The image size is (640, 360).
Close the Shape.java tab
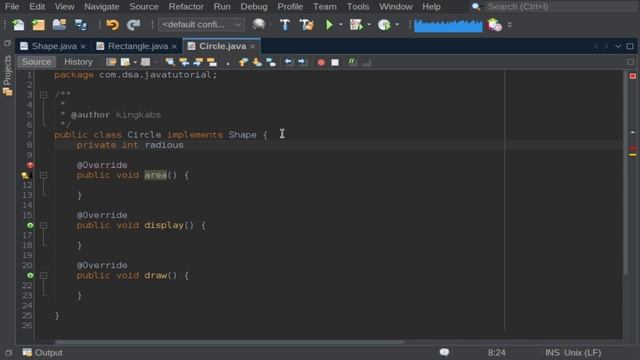coord(83,47)
